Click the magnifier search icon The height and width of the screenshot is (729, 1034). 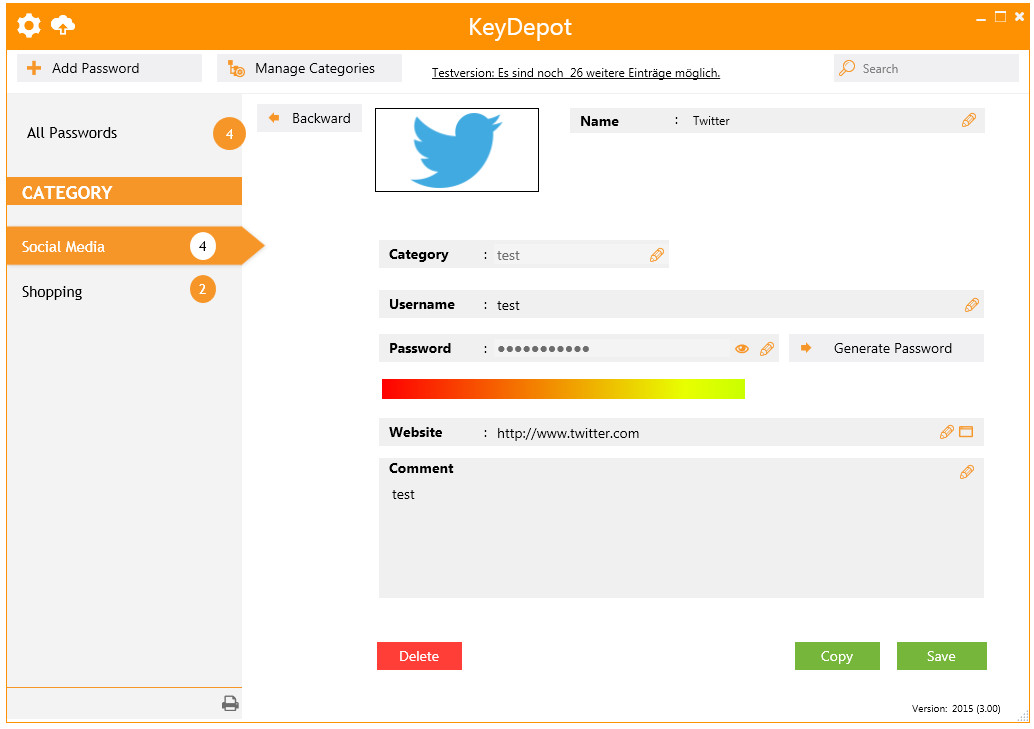coord(847,67)
